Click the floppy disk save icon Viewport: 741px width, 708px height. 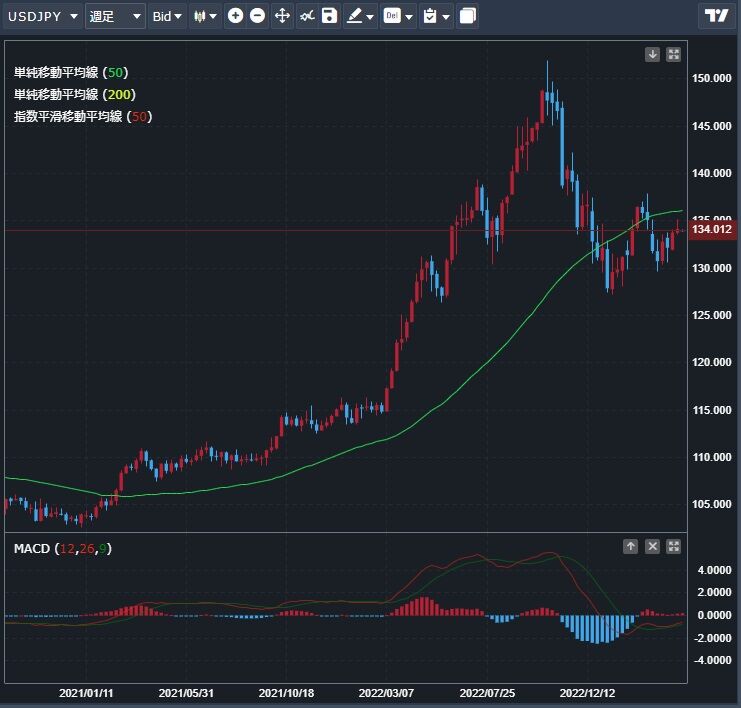(x=329, y=16)
